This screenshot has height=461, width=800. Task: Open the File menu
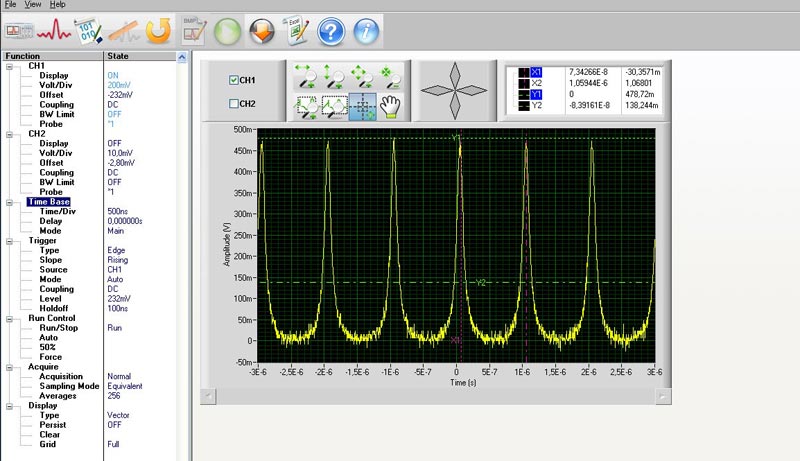[x=11, y=5]
